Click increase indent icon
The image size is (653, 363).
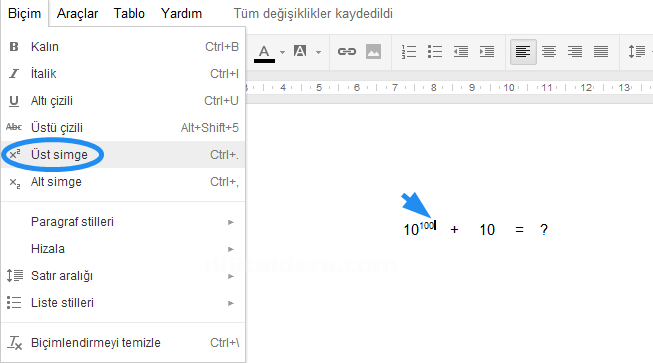click(x=487, y=52)
